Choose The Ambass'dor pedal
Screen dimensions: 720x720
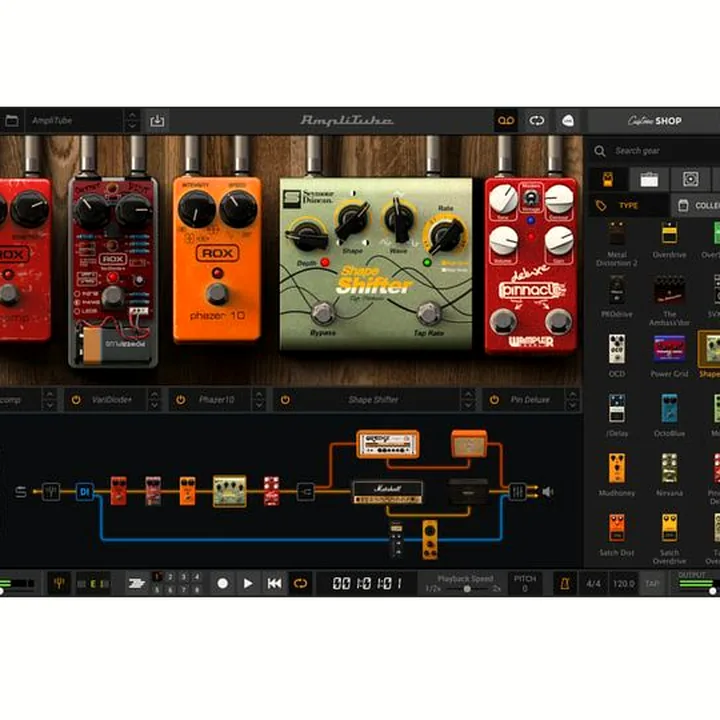(669, 301)
